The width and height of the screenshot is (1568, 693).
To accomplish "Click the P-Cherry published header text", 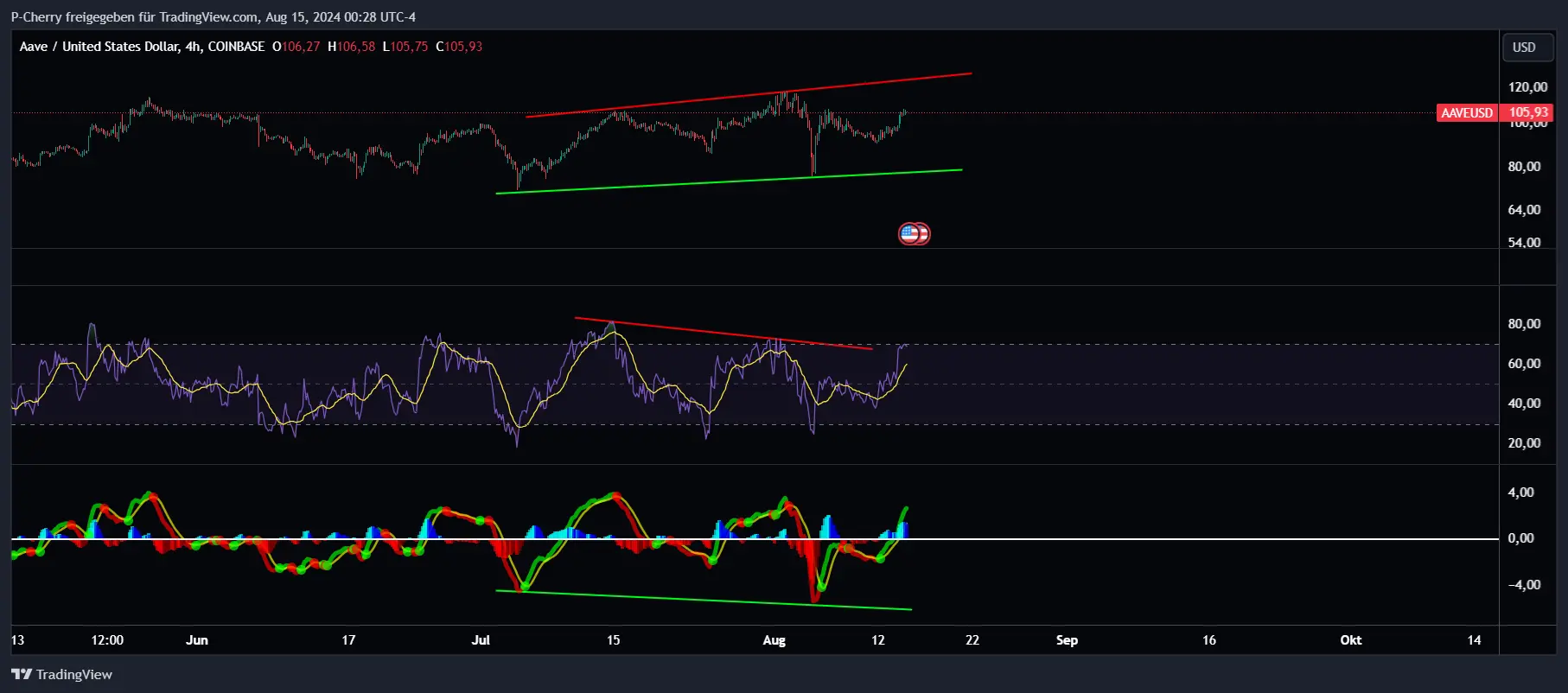I will (213, 16).
